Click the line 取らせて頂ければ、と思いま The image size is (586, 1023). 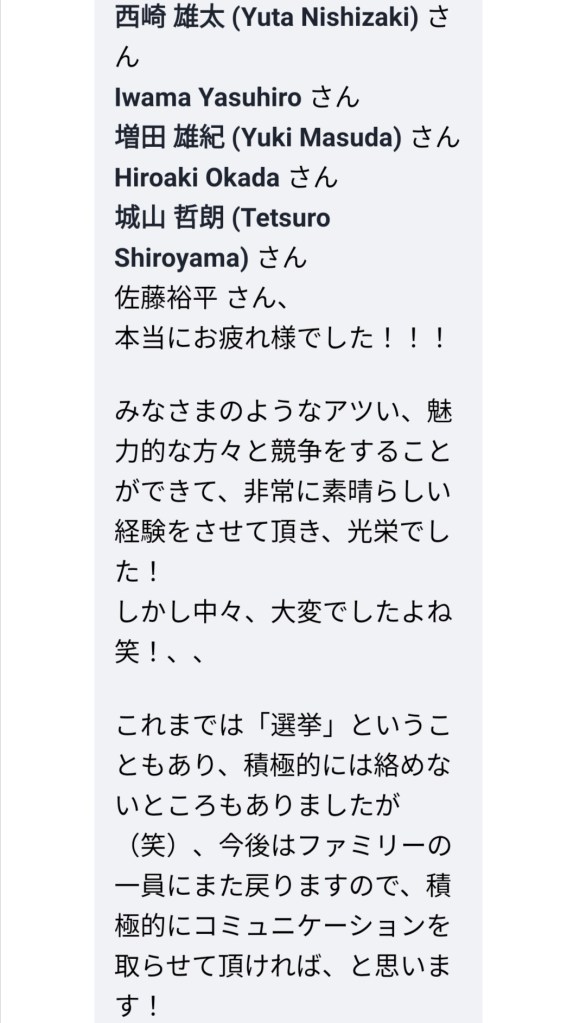[x=283, y=965]
